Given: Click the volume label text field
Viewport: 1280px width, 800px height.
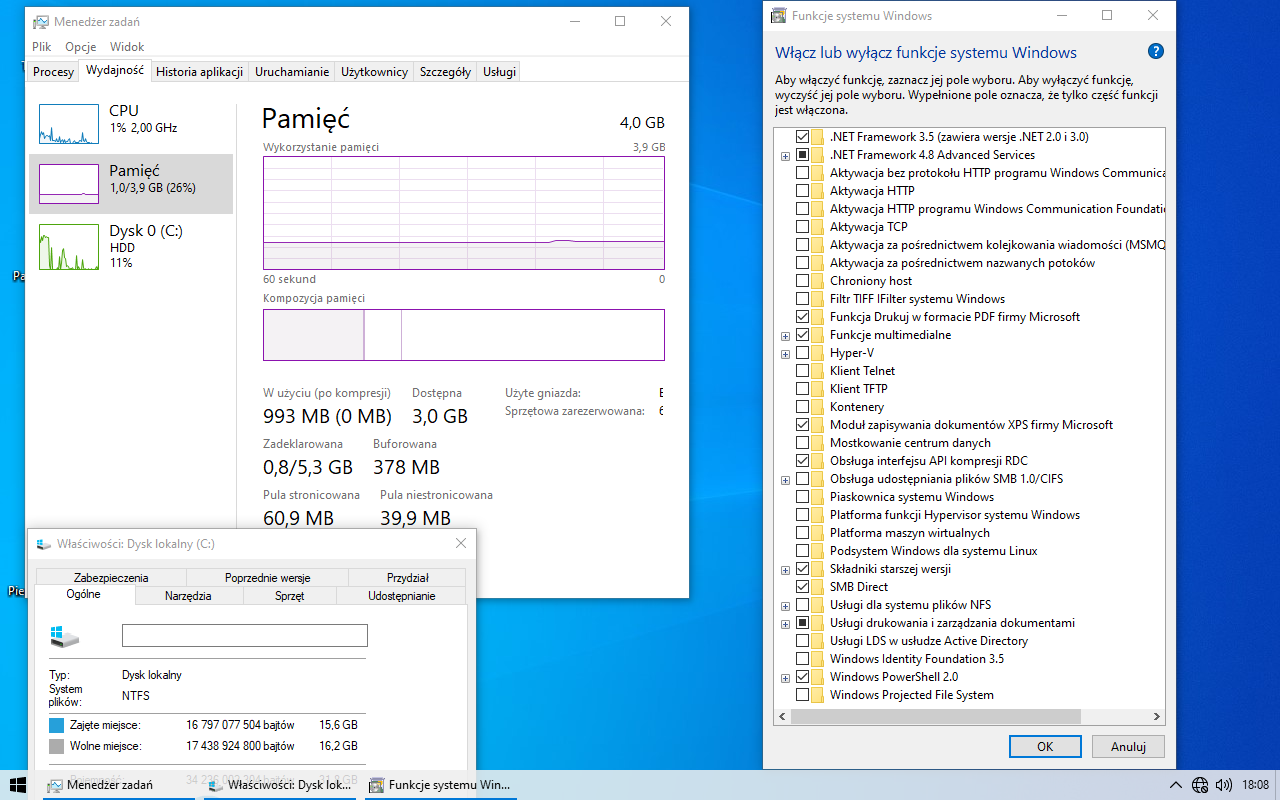Looking at the screenshot, I should pos(244,636).
